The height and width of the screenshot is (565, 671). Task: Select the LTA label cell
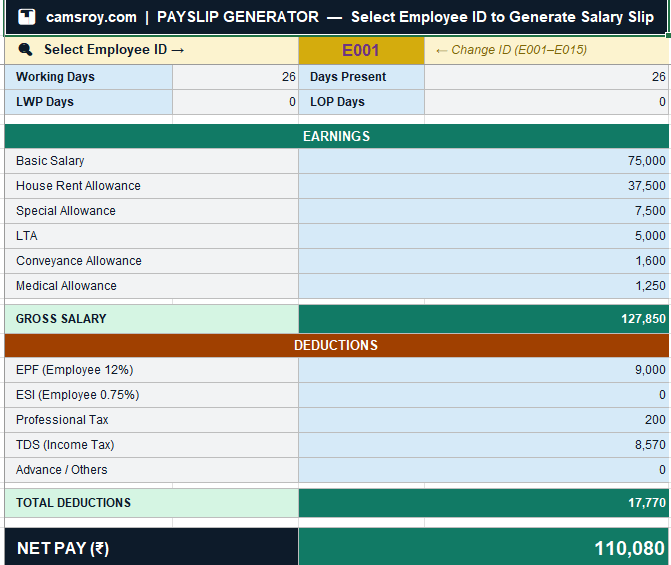coord(151,236)
